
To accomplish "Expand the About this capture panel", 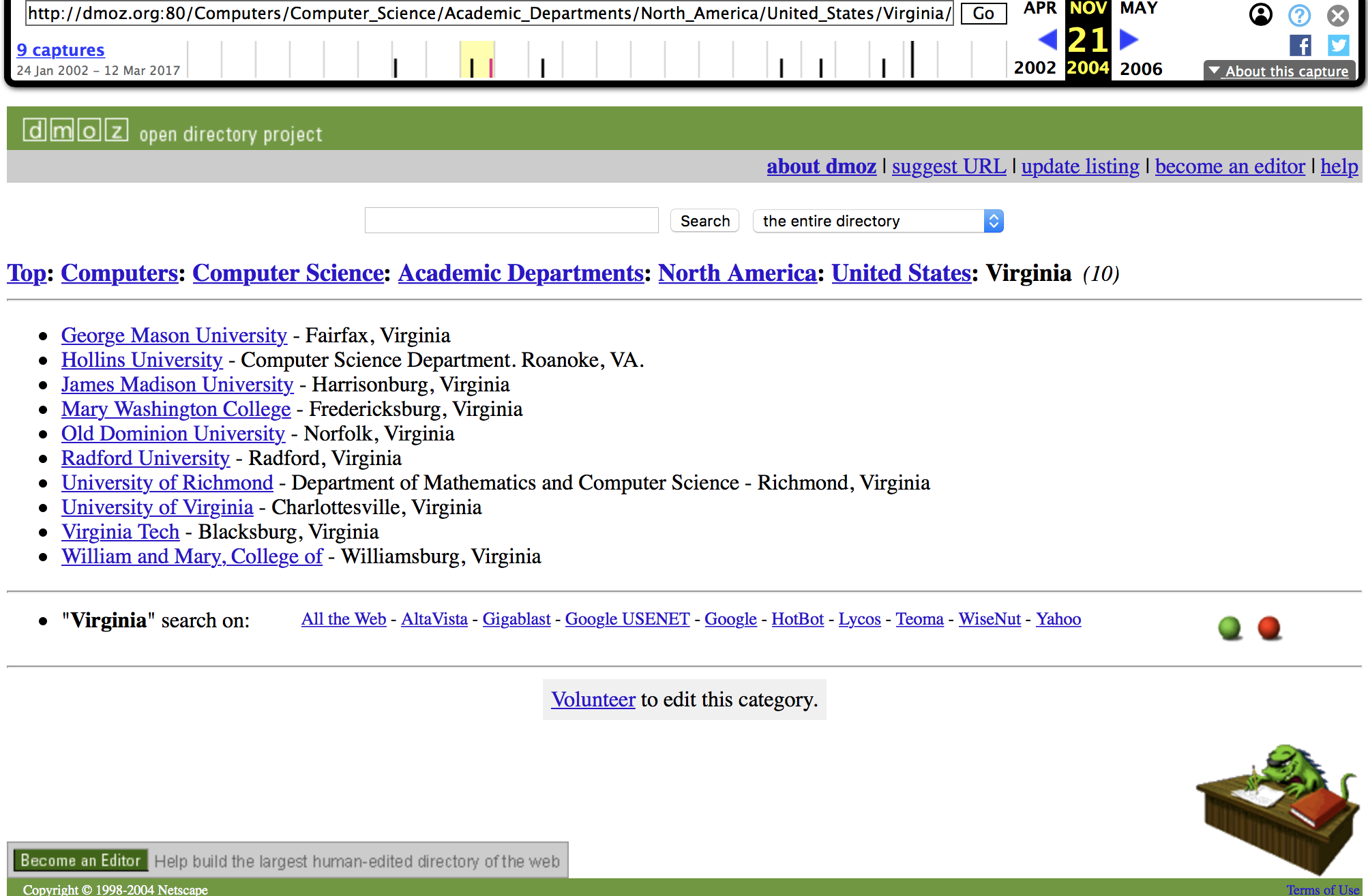I will (x=1279, y=71).
